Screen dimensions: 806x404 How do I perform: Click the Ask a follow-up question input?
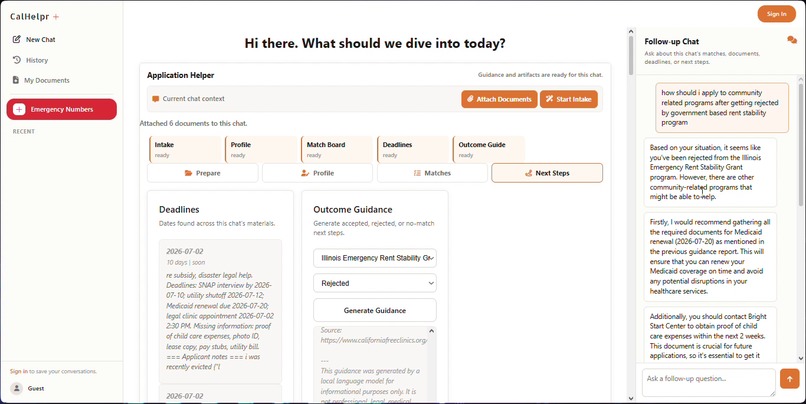[708, 382]
